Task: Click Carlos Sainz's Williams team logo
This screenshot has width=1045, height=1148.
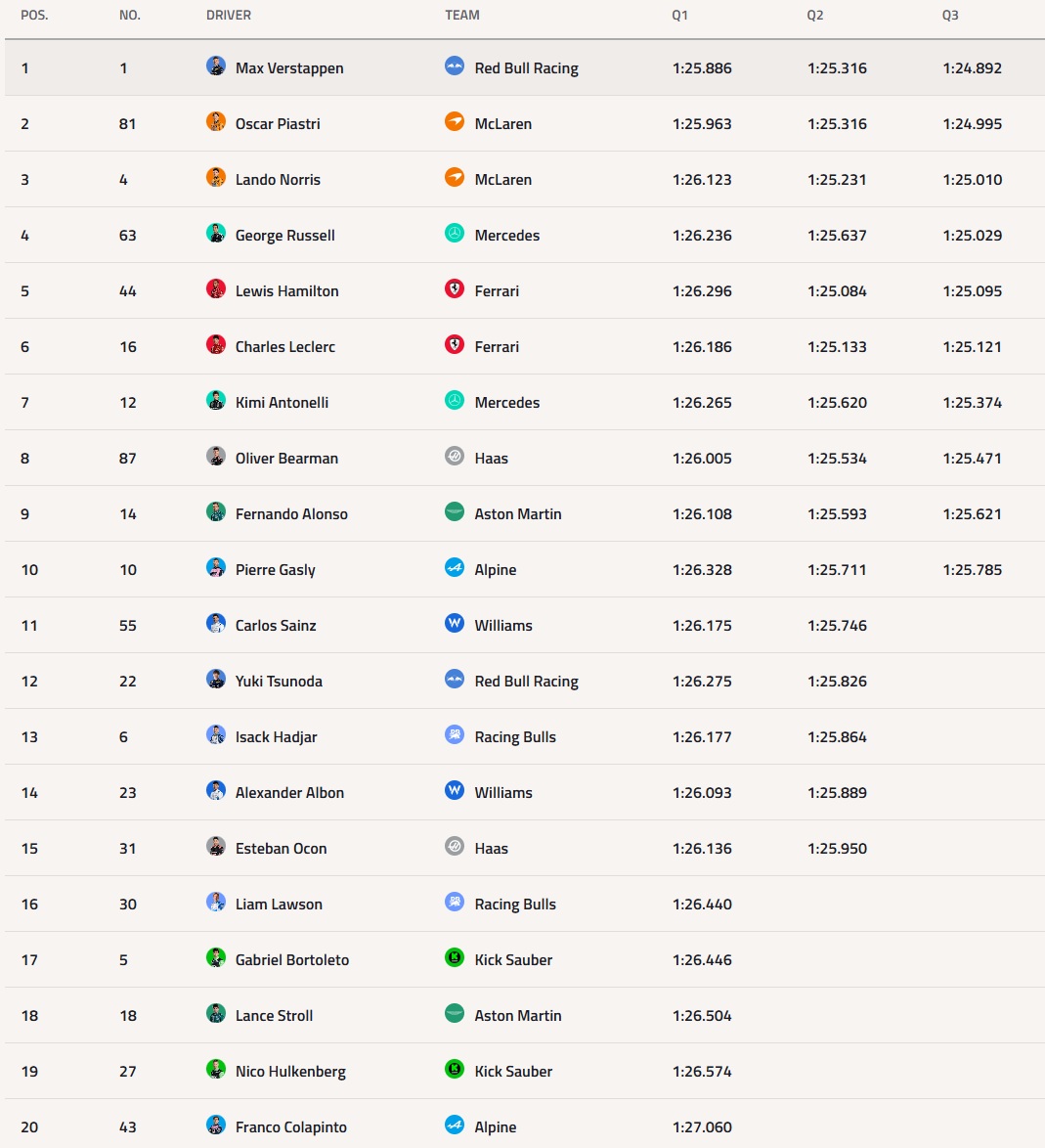Action: coord(455,623)
